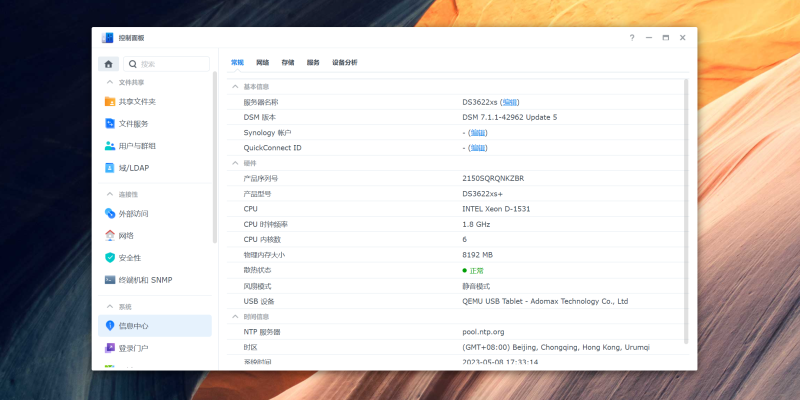Click the 服务器名称 label

(x=261, y=102)
